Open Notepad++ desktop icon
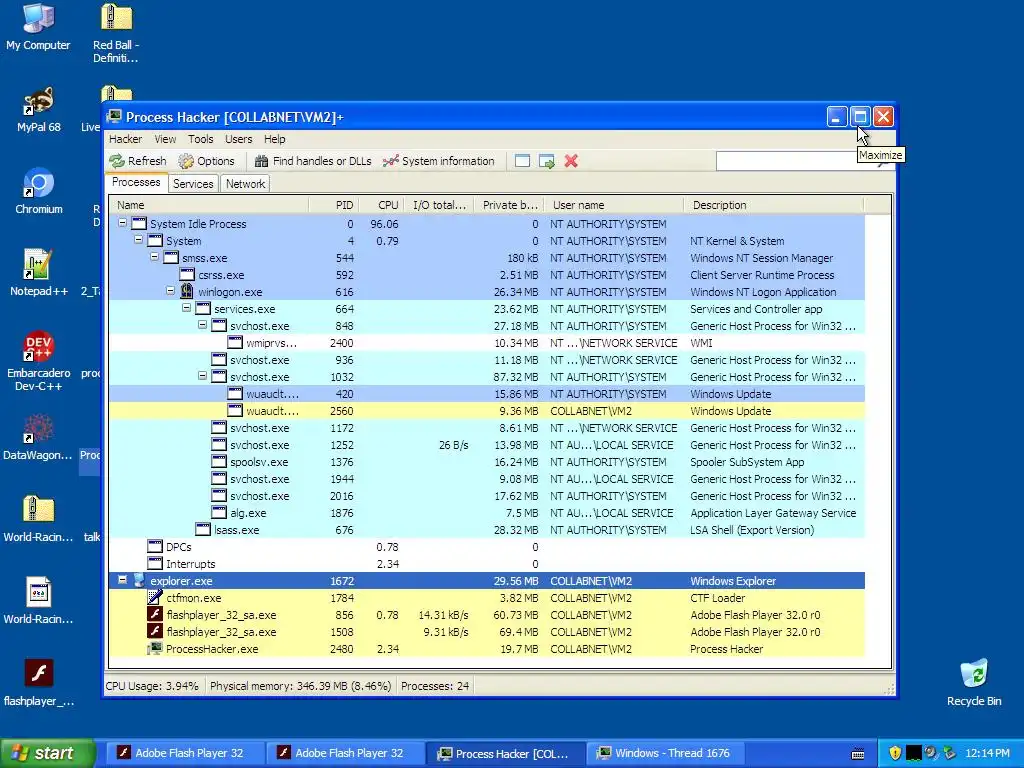1024x768 pixels. click(39, 274)
